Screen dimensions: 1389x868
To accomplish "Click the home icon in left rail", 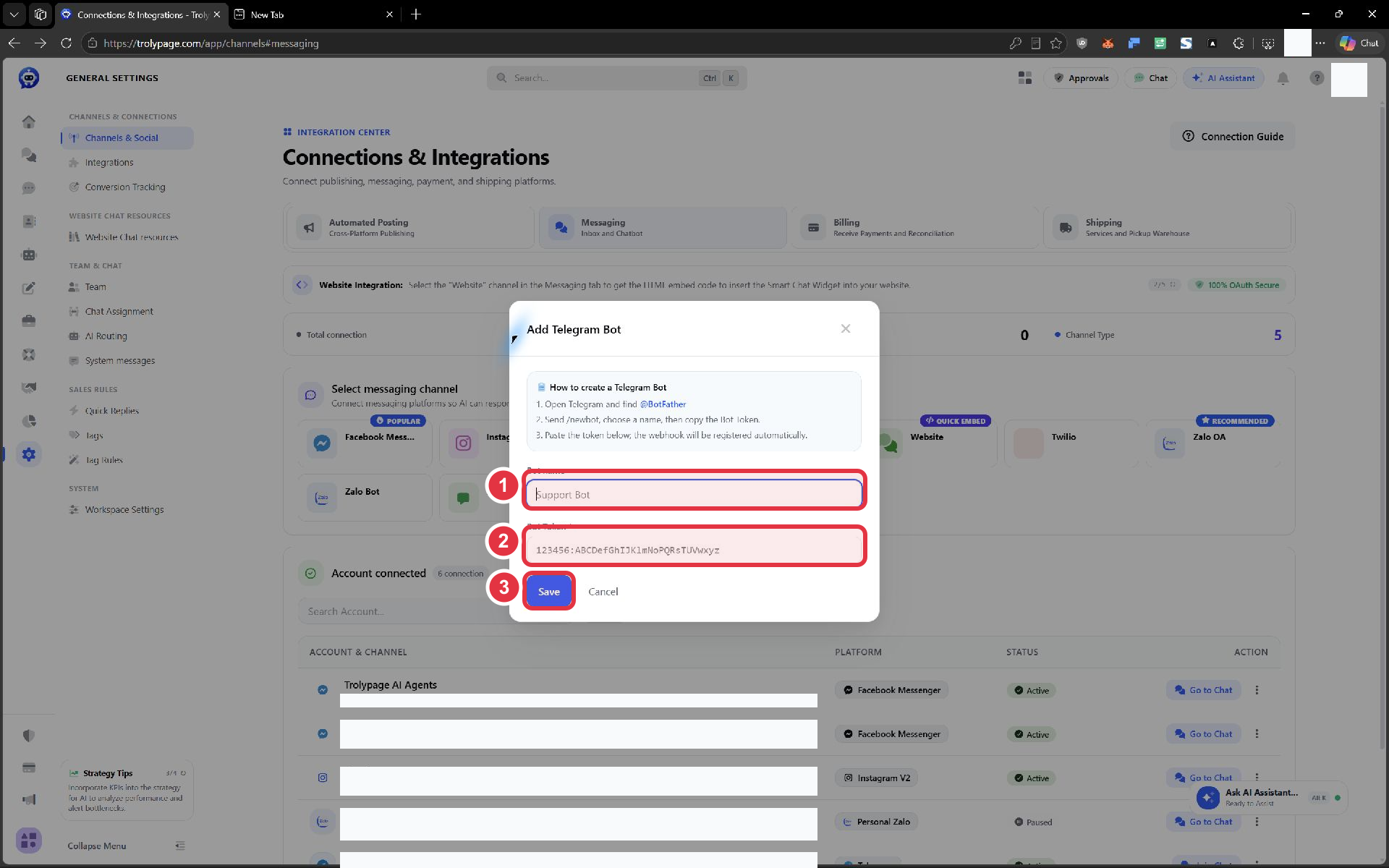I will [29, 122].
